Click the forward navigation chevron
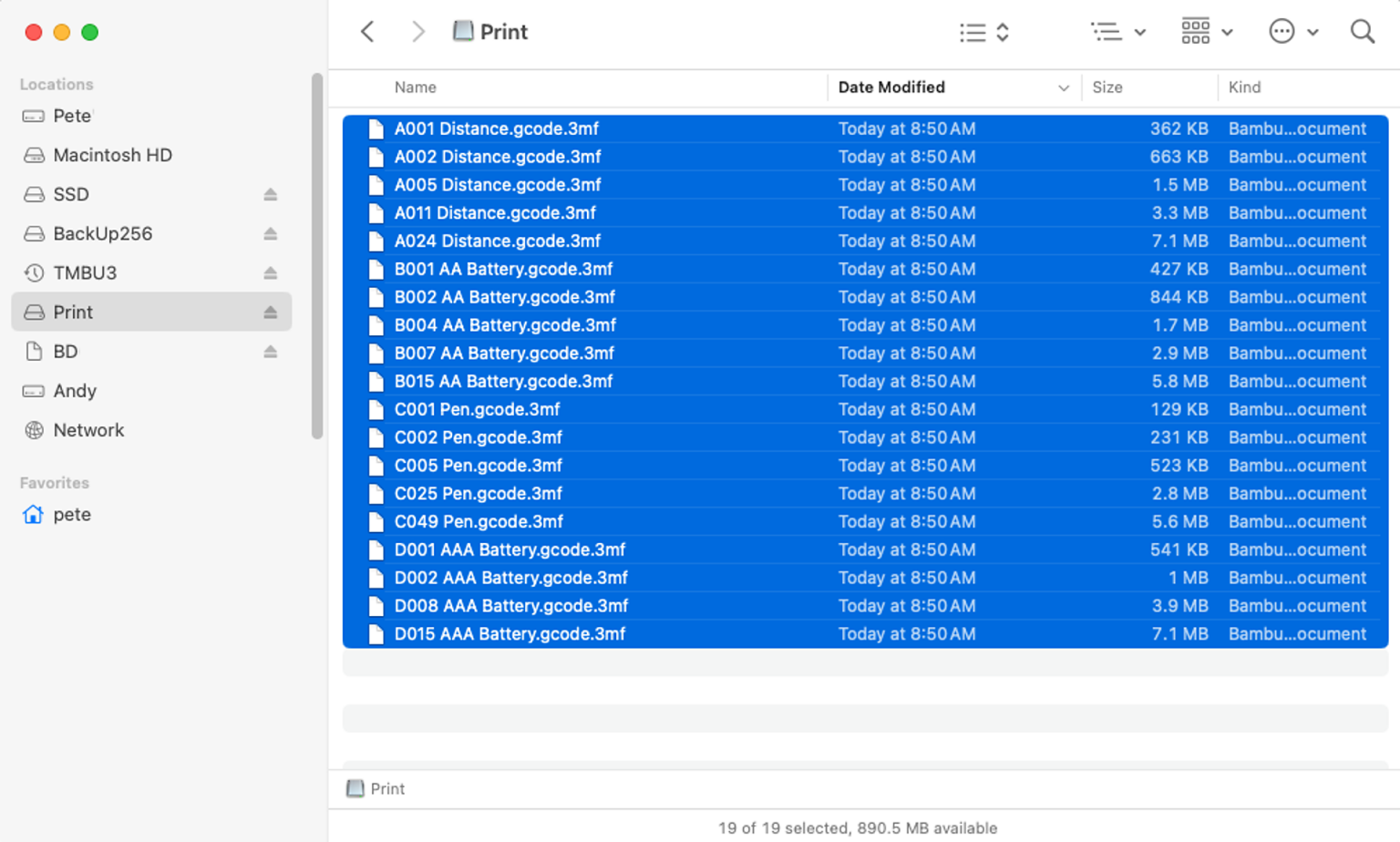 click(x=417, y=32)
